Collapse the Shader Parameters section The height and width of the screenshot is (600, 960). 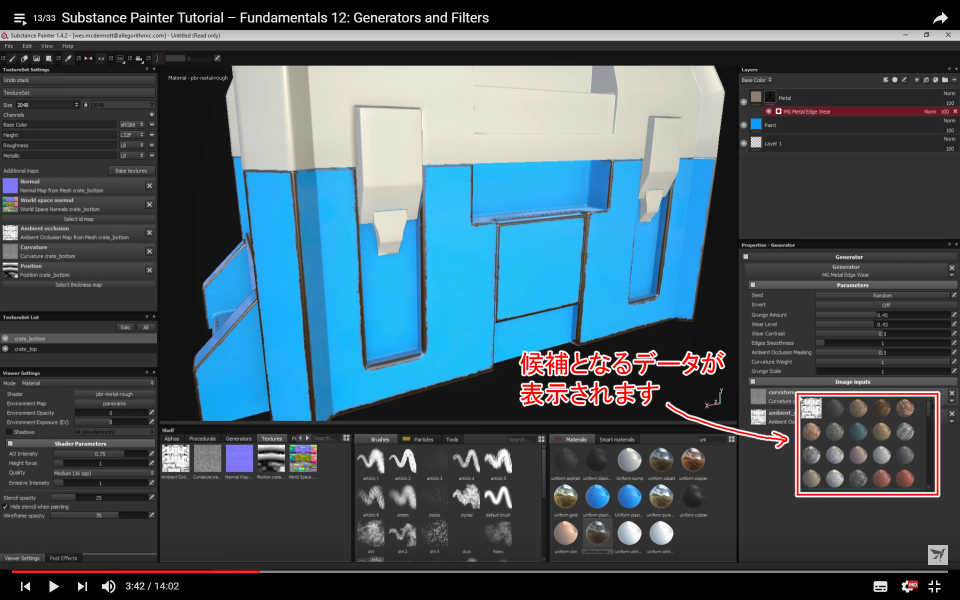(x=10, y=443)
